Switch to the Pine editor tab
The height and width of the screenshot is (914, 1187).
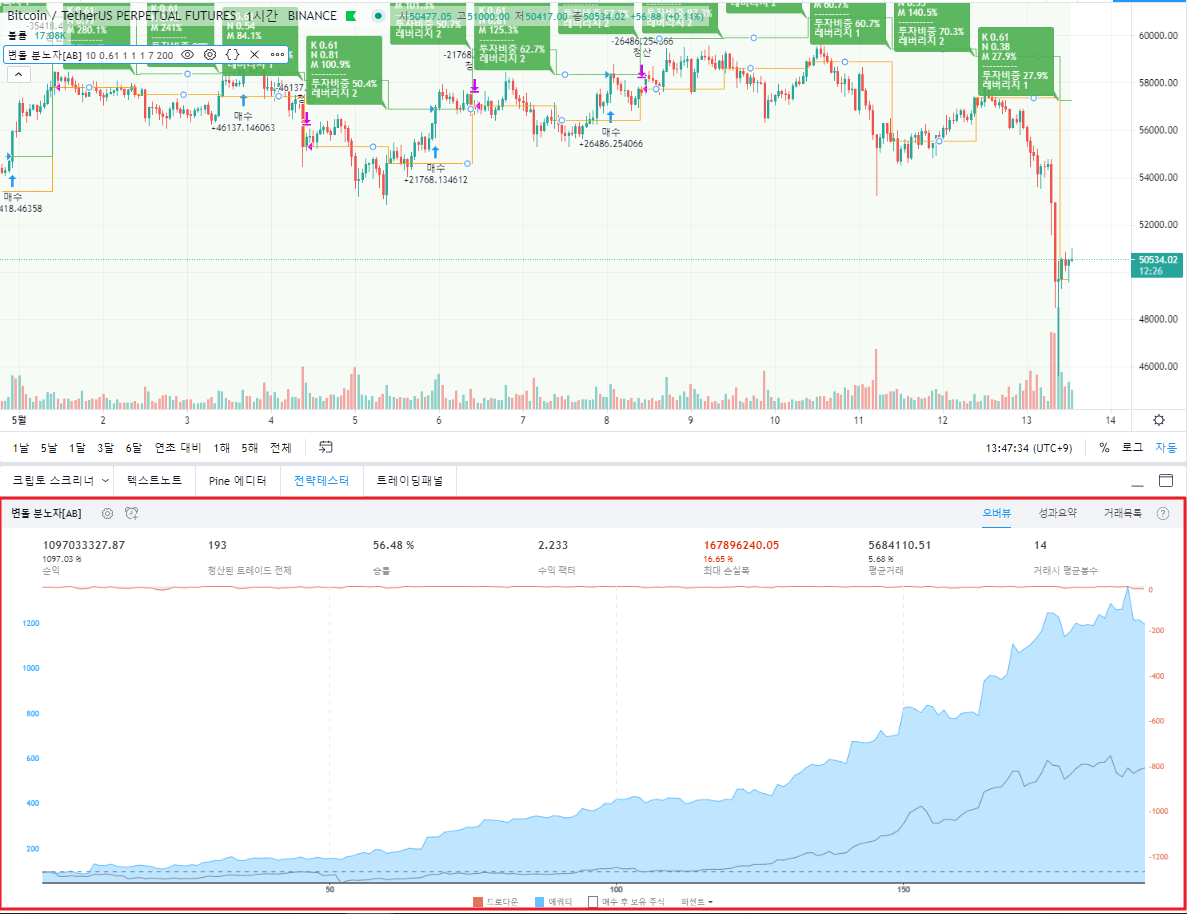(237, 481)
